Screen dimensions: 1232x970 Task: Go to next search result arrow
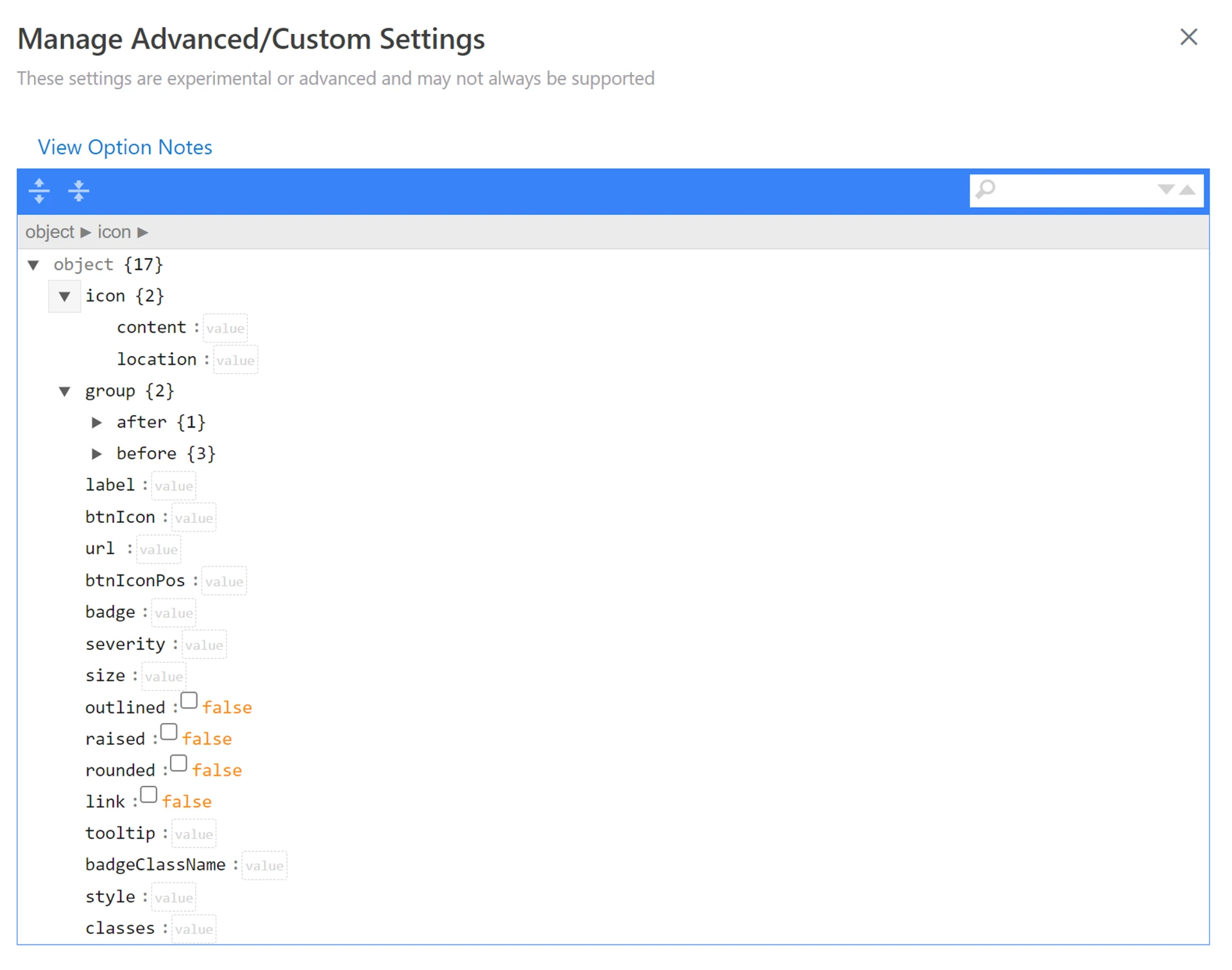tap(1165, 190)
